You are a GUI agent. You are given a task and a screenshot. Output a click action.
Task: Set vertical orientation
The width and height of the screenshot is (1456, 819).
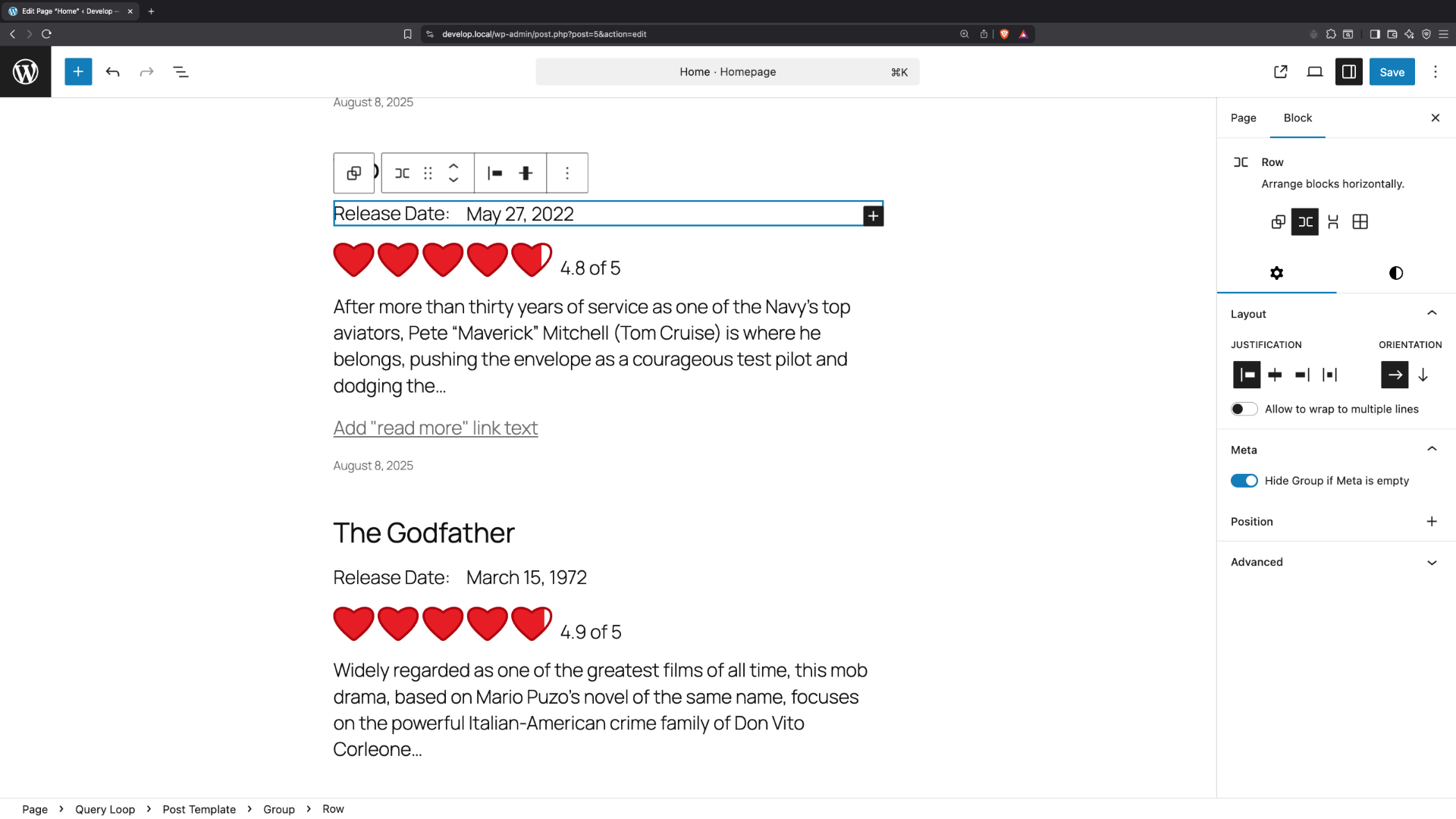pos(1423,375)
